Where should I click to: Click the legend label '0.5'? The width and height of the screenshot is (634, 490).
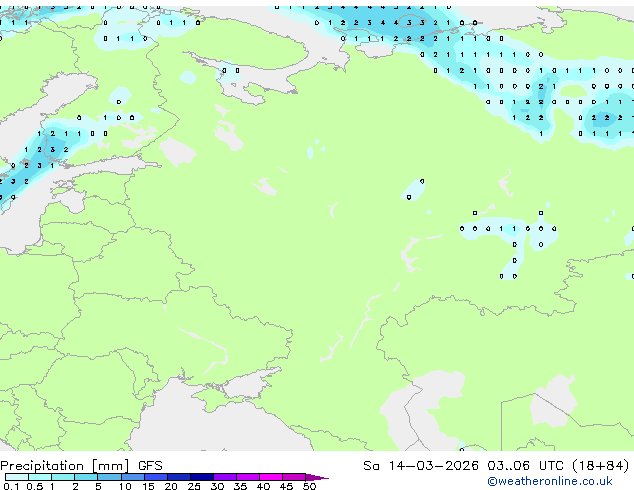35,486
